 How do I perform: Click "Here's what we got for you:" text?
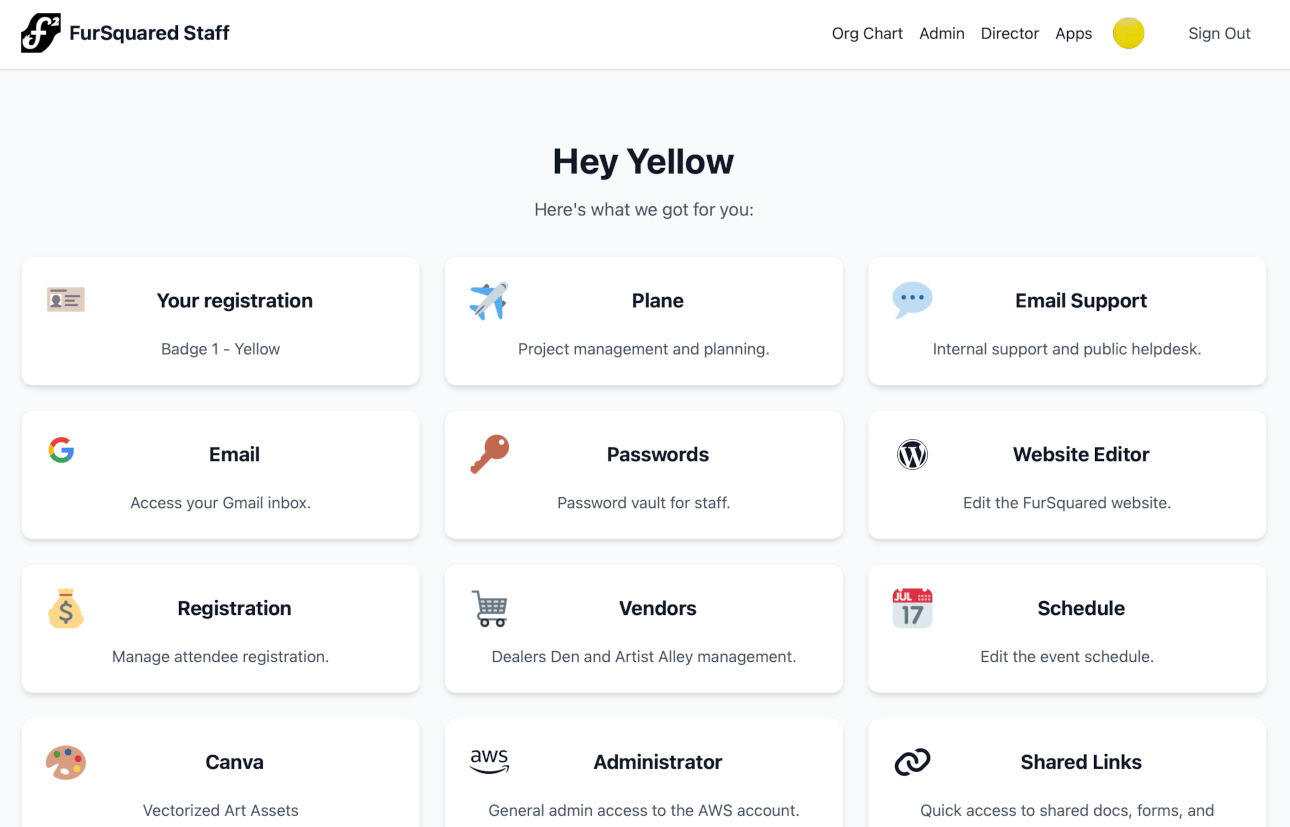pyautogui.click(x=644, y=210)
